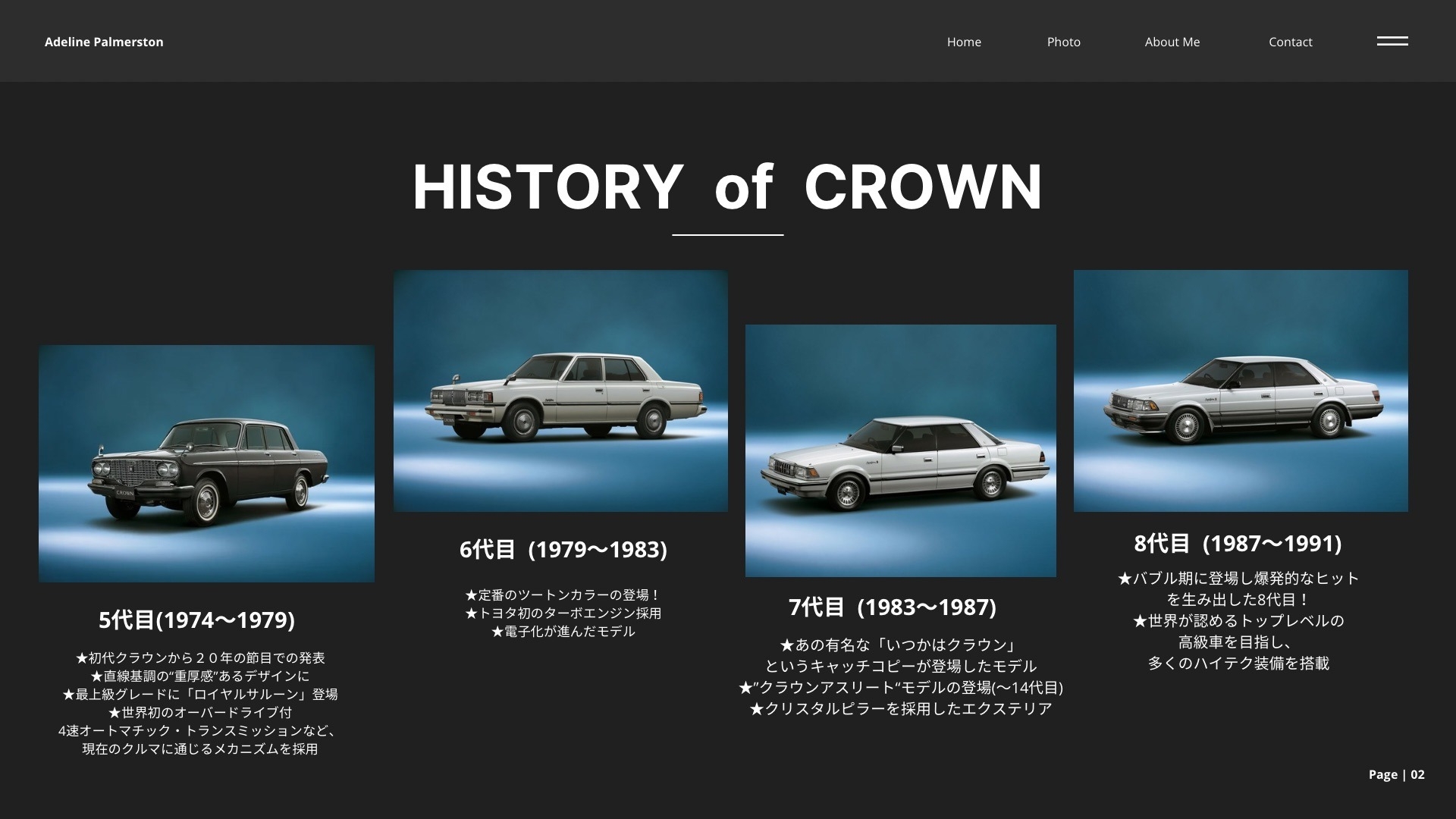Click the line ★電子化が進んだモデル
Viewport: 1456px width, 819px height.
[x=563, y=631]
